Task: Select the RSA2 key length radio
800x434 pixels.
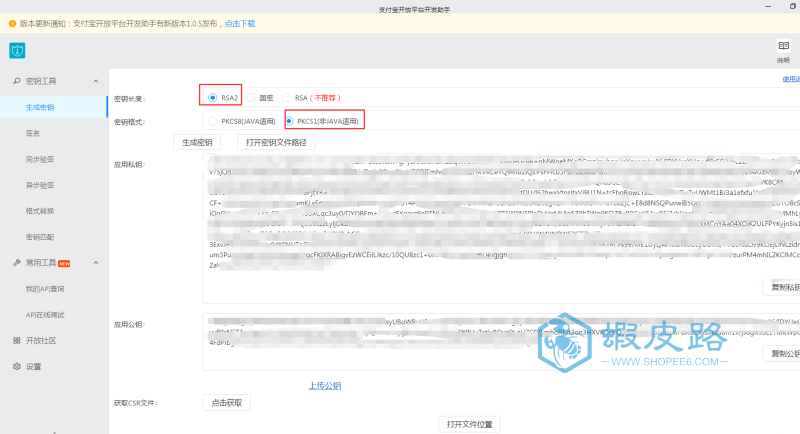Action: pyautogui.click(x=212, y=97)
